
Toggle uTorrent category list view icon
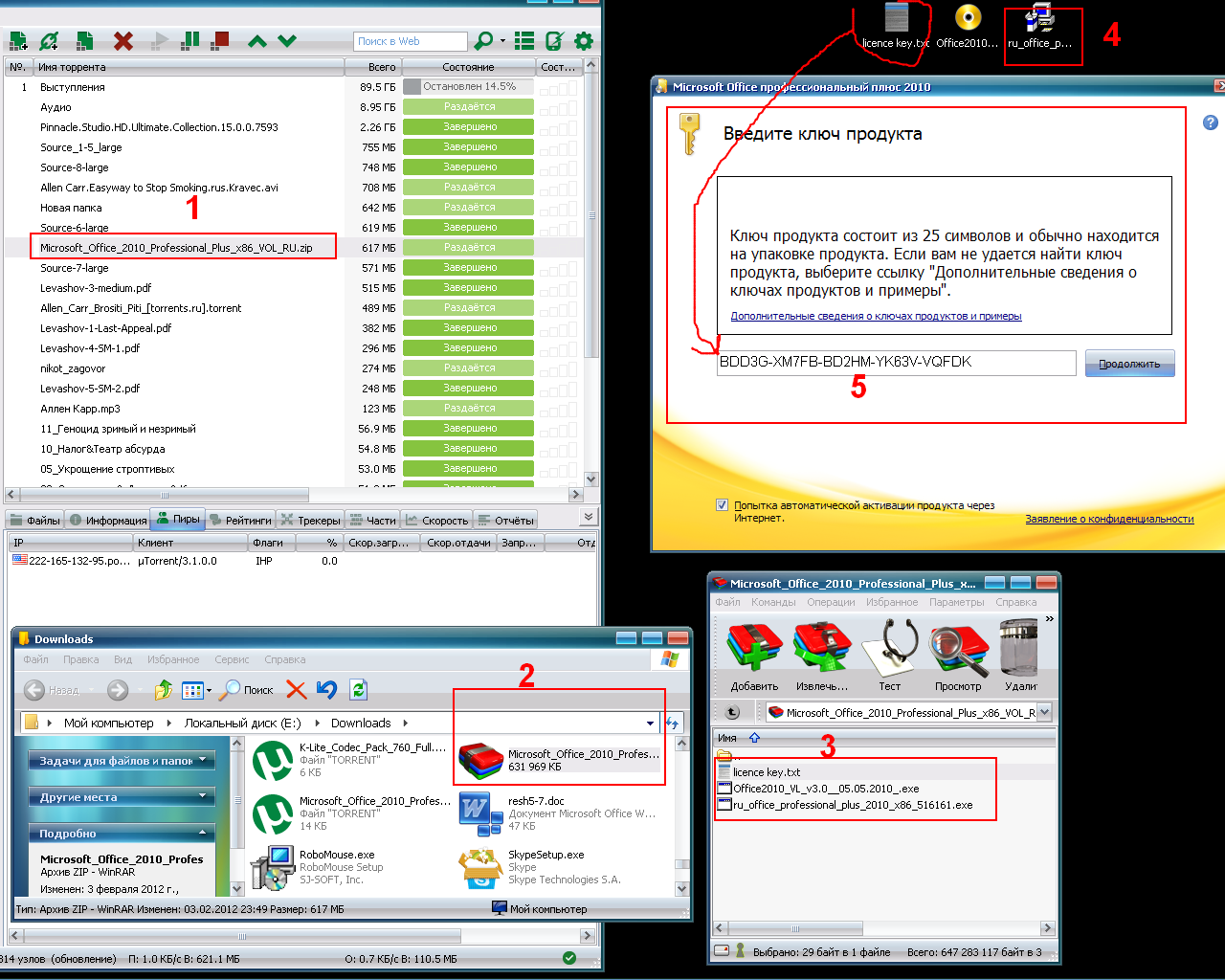(524, 41)
